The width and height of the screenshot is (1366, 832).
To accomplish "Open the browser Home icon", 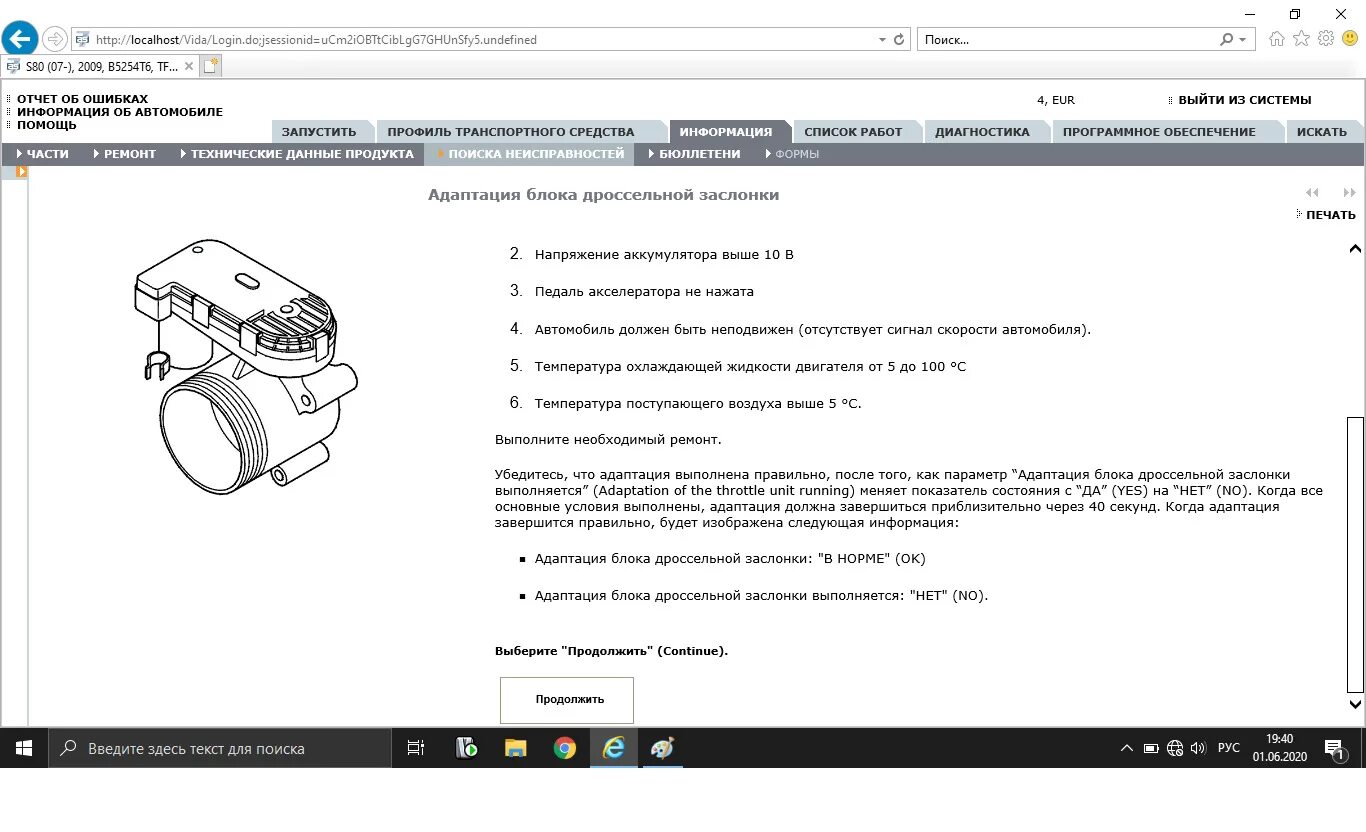I will pyautogui.click(x=1277, y=39).
